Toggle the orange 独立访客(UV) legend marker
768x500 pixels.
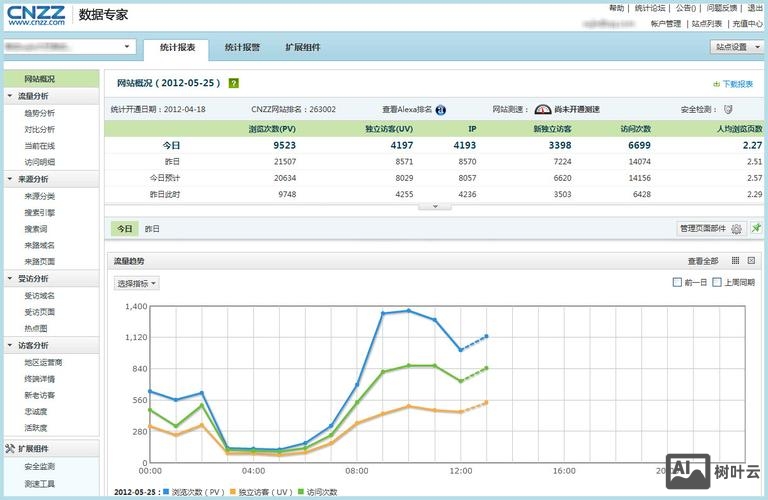tap(233, 491)
